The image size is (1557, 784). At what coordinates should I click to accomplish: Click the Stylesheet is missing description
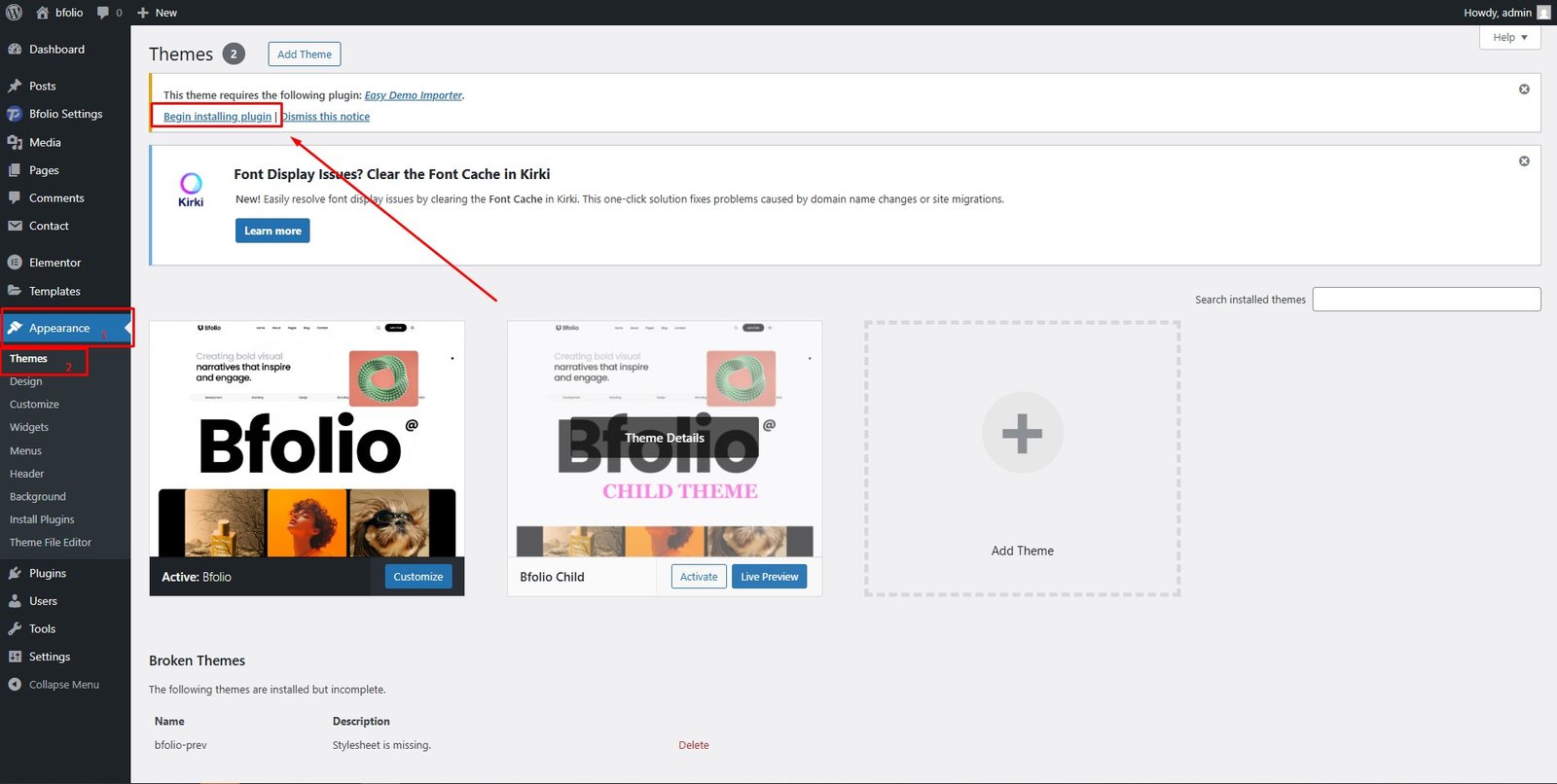click(381, 745)
